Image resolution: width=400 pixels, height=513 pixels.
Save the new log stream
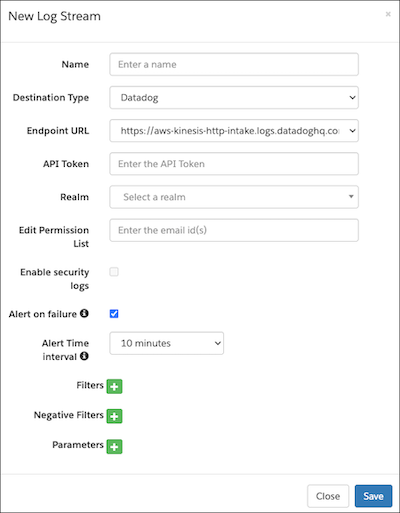coord(373,496)
